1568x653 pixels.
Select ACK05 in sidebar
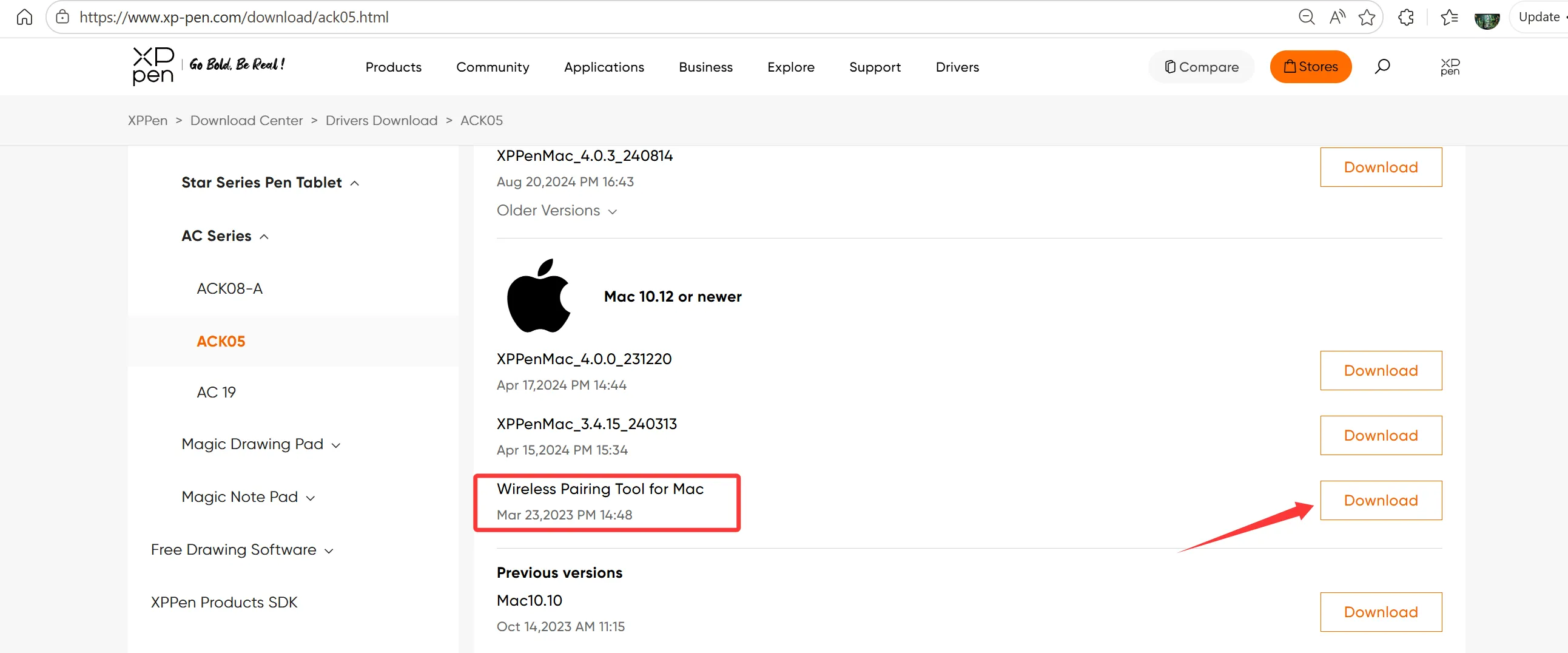pyautogui.click(x=221, y=341)
